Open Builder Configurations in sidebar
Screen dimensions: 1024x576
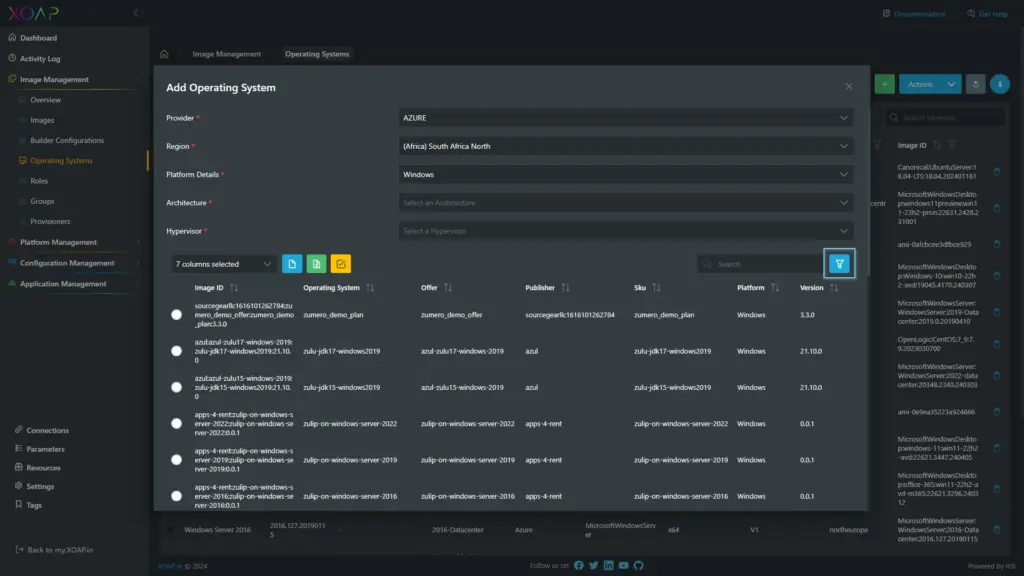pyautogui.click(x=67, y=140)
